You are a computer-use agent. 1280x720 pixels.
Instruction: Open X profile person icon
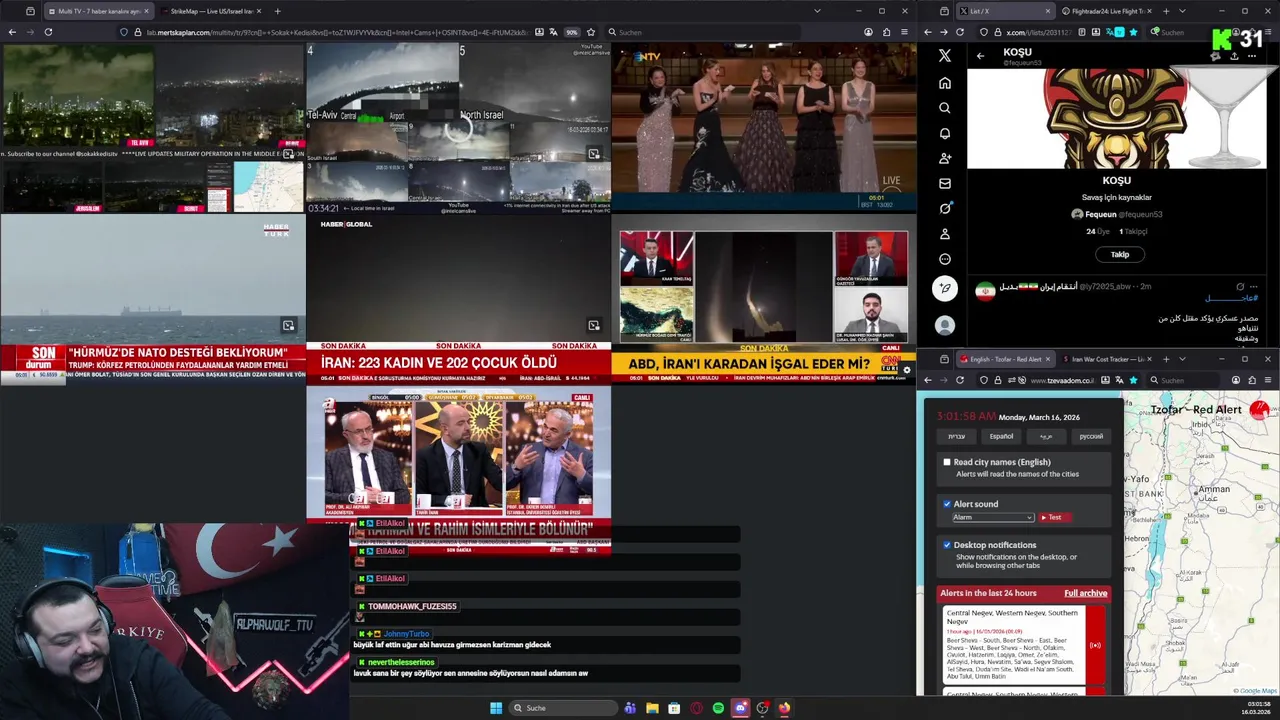click(945, 234)
